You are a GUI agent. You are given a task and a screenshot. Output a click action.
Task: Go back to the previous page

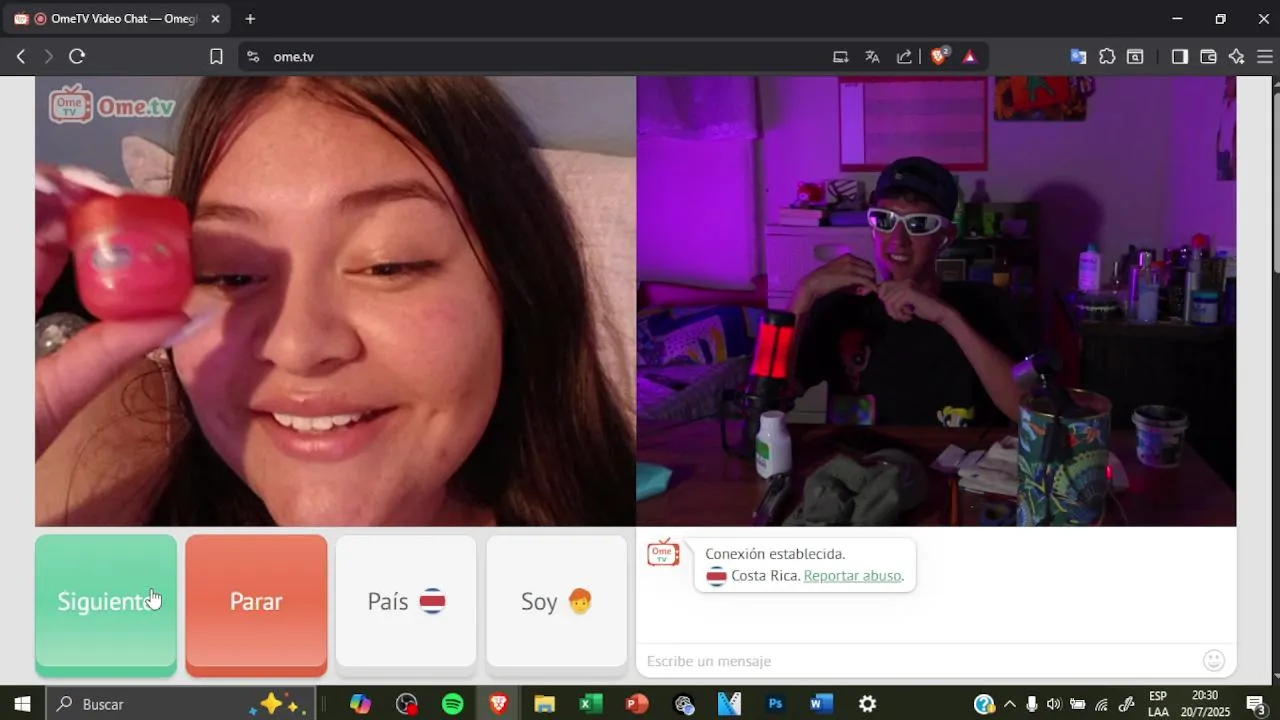coord(20,57)
